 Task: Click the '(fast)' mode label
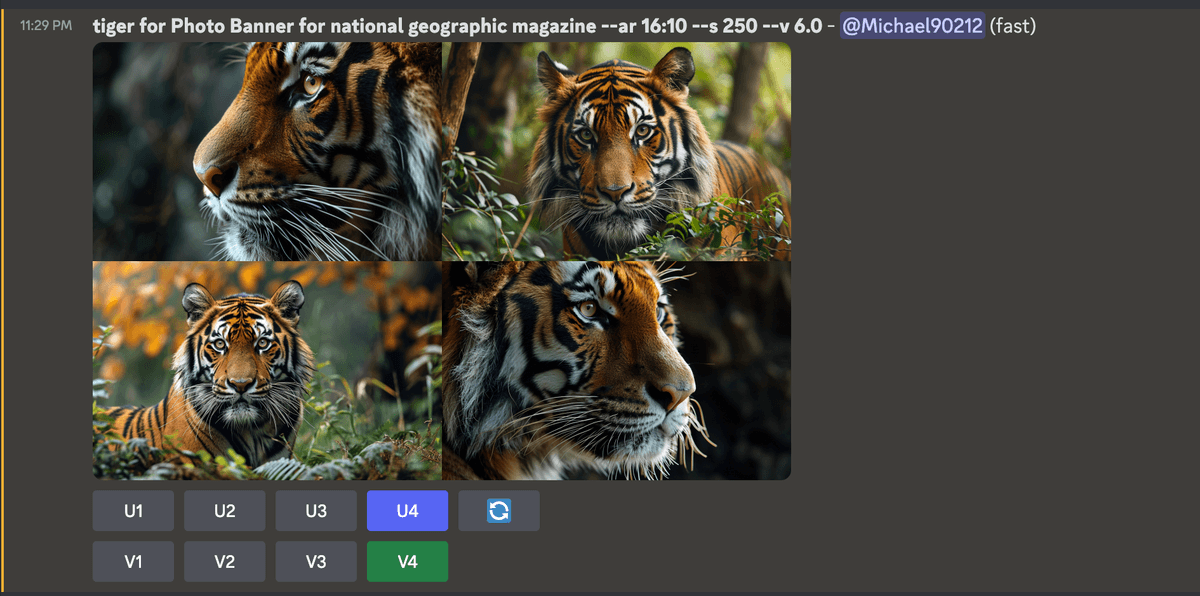(x=1013, y=26)
